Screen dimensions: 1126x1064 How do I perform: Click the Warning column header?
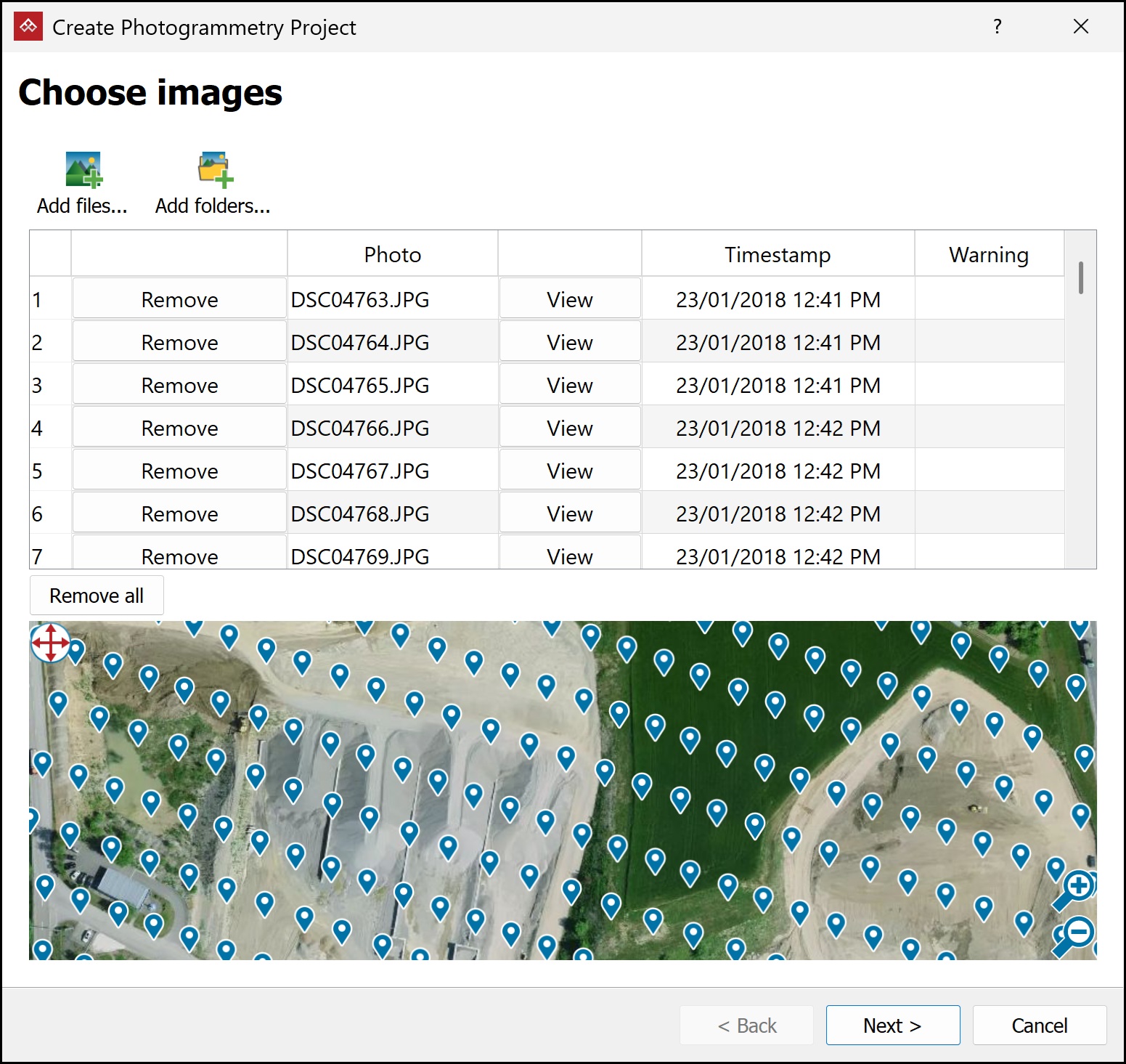(x=988, y=254)
